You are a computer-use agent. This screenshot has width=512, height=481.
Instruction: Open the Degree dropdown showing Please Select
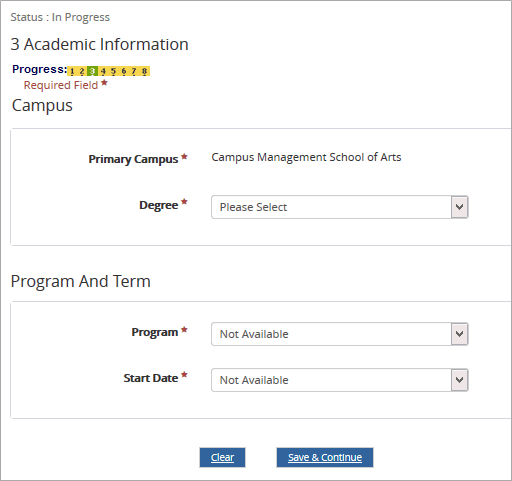point(340,207)
